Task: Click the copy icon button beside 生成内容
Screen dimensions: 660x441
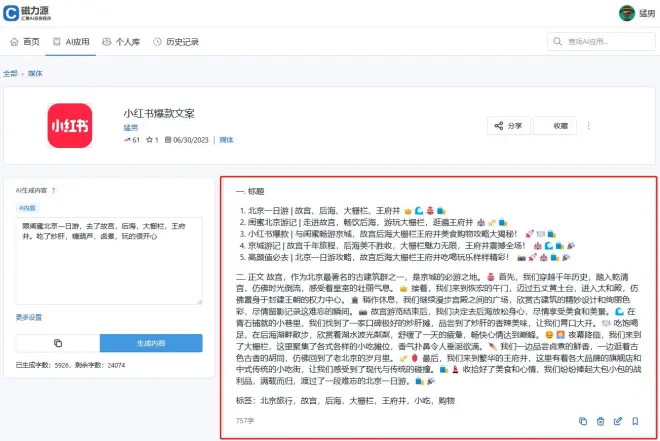Action: 58,343
